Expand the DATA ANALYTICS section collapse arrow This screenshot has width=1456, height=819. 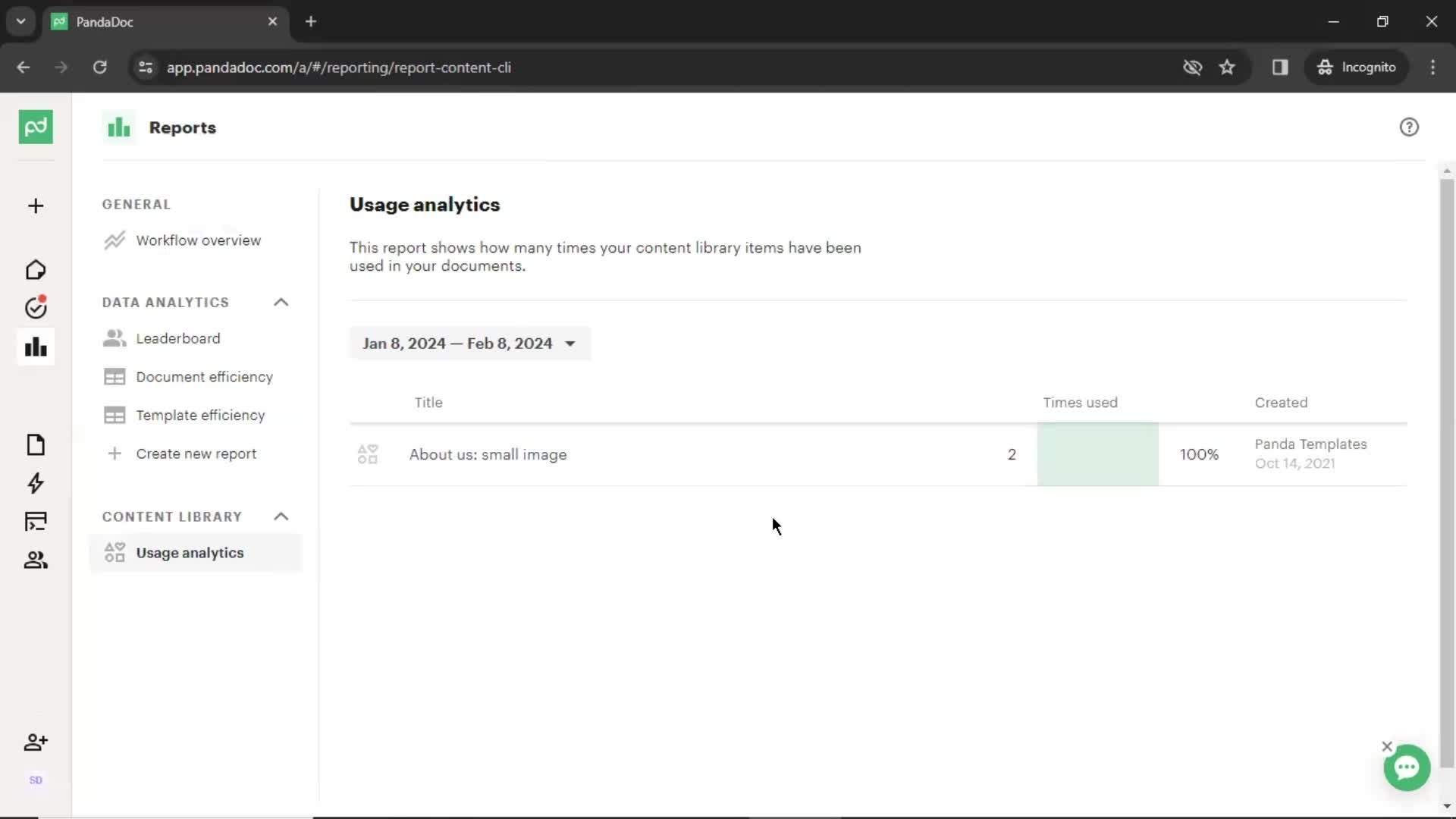coord(280,302)
